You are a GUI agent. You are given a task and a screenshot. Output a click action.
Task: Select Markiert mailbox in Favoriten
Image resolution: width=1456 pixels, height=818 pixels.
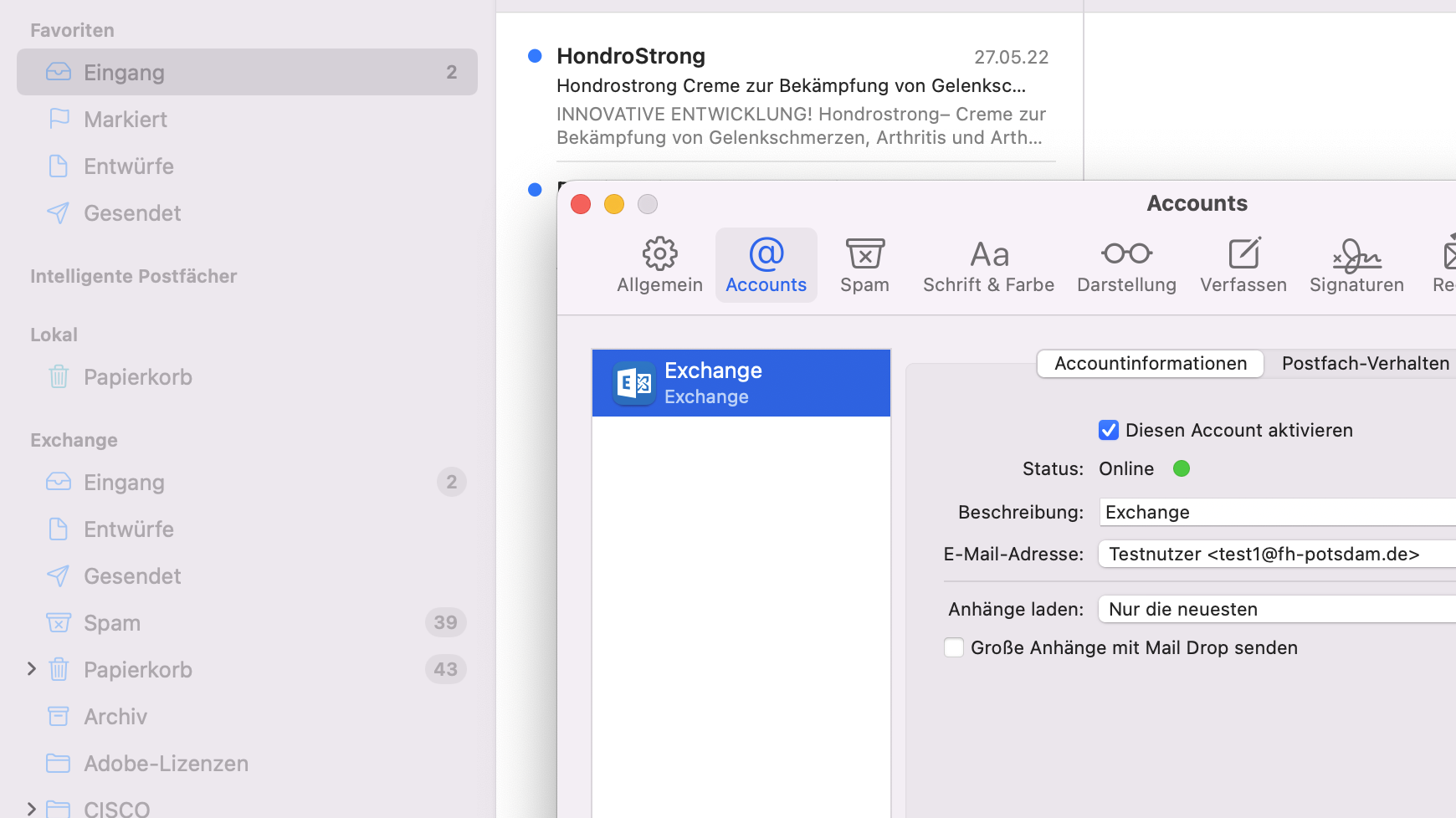126,120
